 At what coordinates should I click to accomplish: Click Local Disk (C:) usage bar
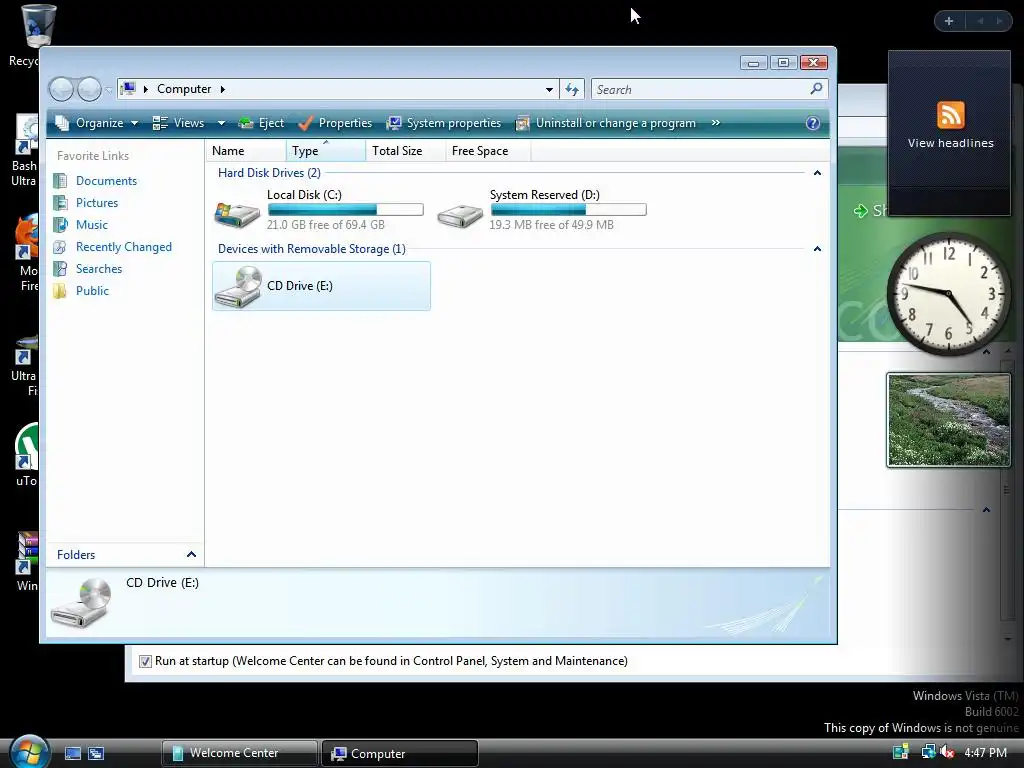[x=345, y=210]
